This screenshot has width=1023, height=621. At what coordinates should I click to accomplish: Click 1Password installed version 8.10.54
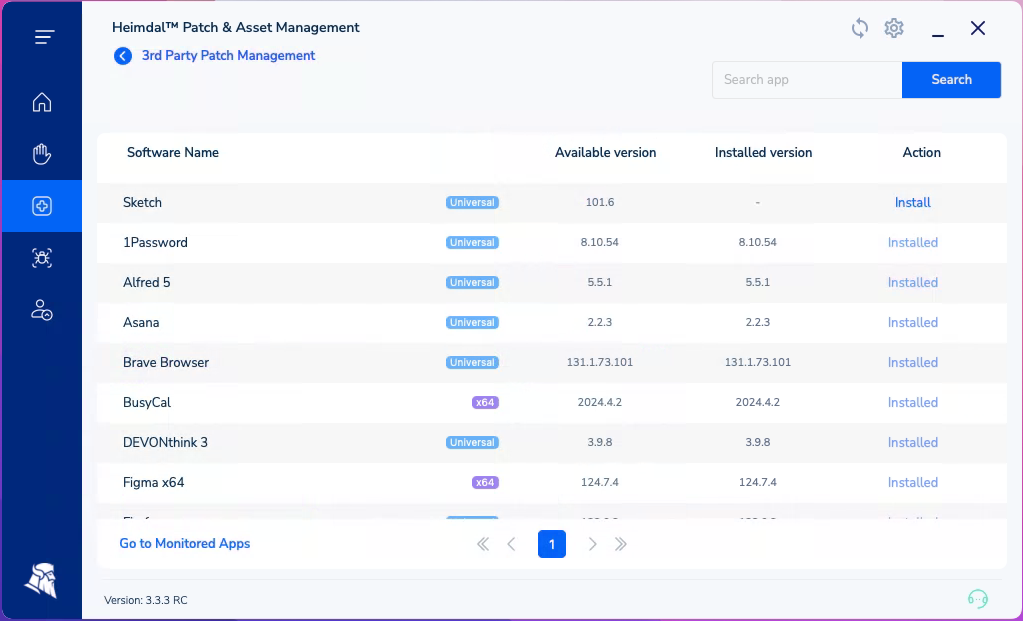click(757, 243)
